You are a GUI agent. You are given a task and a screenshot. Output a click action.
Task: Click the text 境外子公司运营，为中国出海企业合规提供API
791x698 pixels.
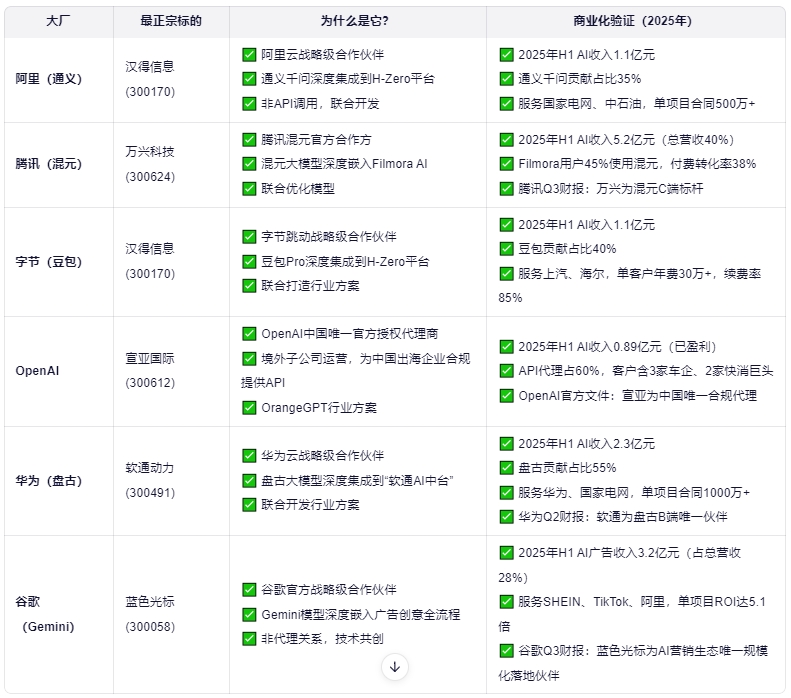click(x=356, y=371)
